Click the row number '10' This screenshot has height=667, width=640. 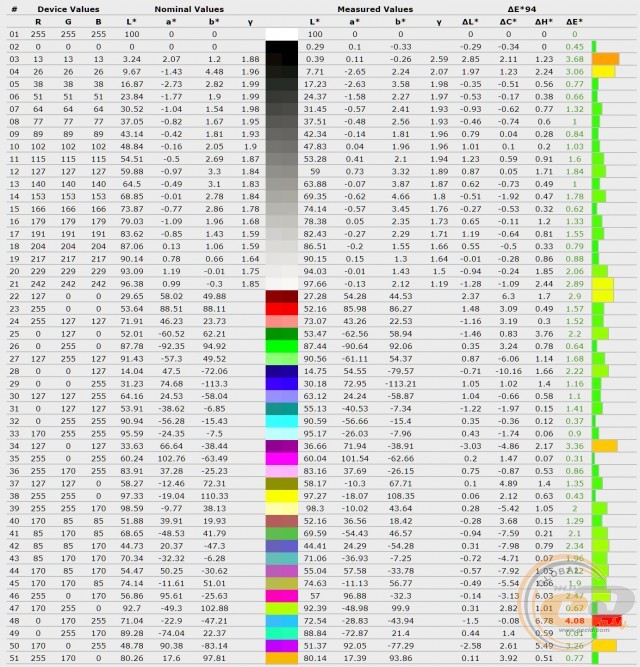click(x=14, y=146)
